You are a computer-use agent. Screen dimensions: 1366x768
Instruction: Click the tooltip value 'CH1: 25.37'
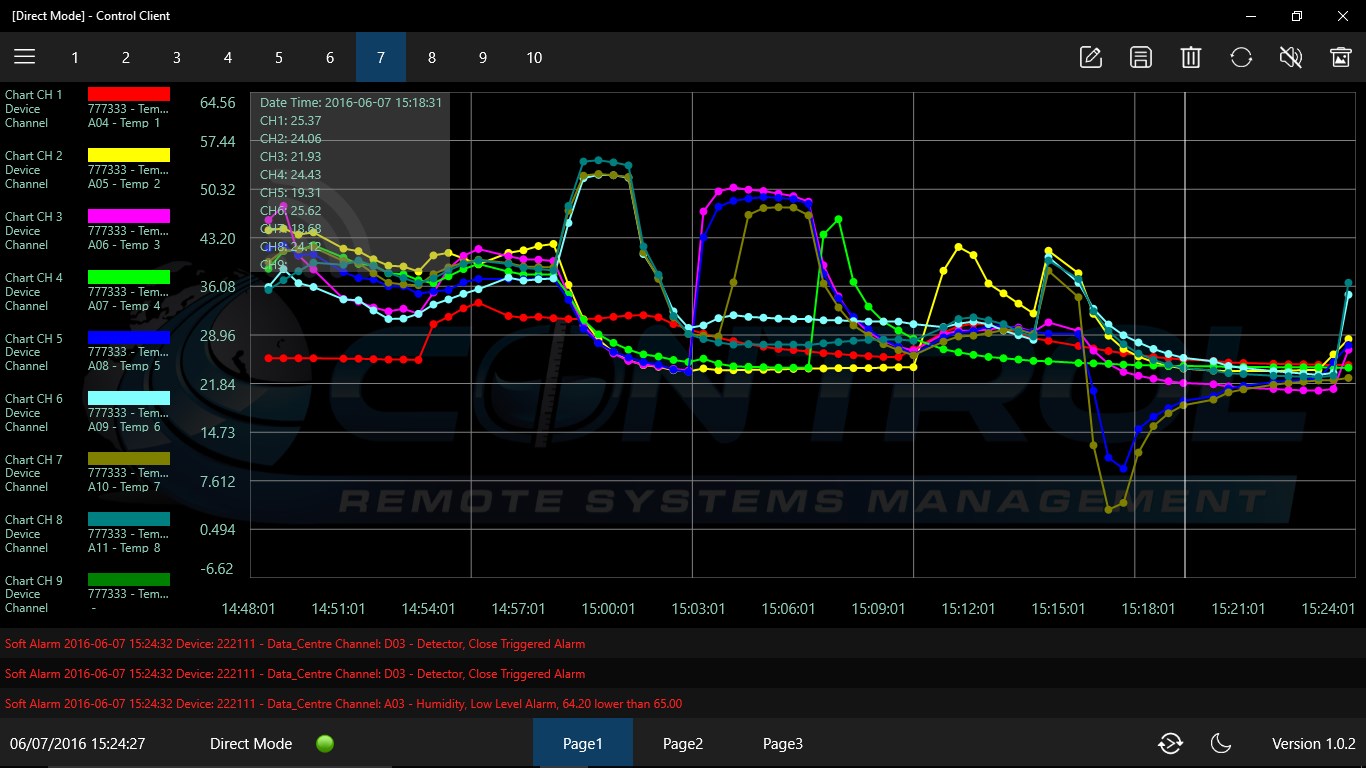(291, 121)
